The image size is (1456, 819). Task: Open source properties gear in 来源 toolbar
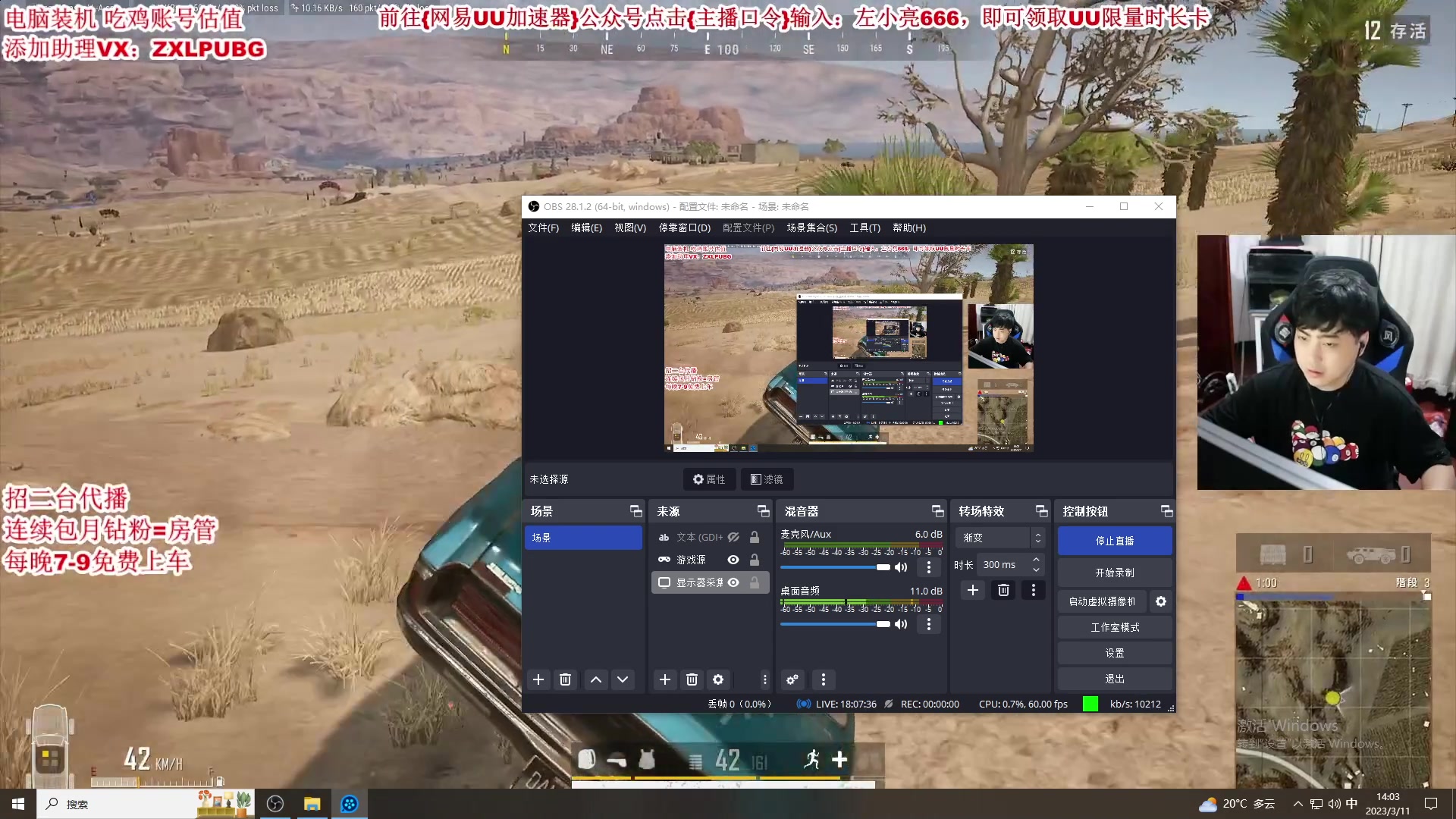[x=718, y=679]
